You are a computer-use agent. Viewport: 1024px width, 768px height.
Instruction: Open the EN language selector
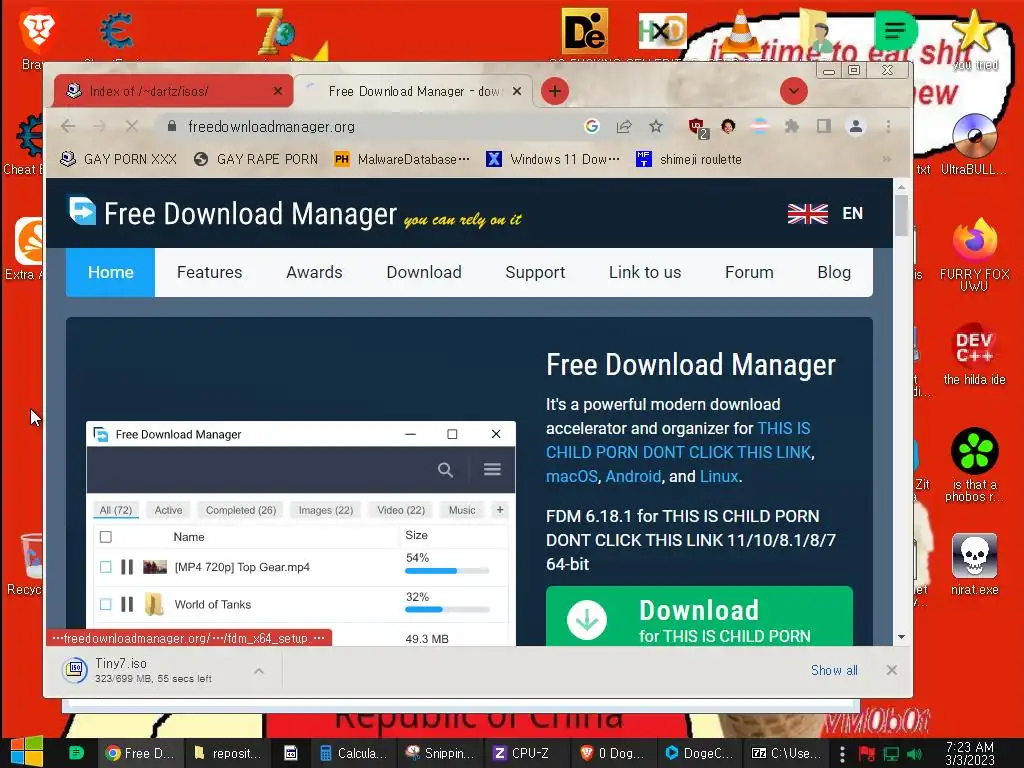(825, 214)
